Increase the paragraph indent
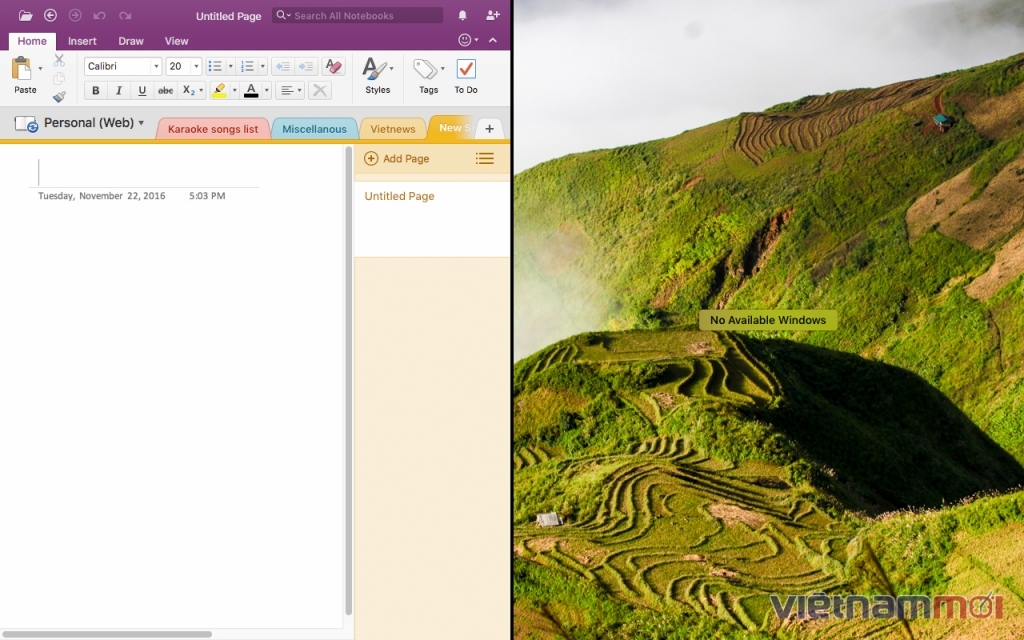Viewport: 1024px width, 640px height. tap(306, 66)
